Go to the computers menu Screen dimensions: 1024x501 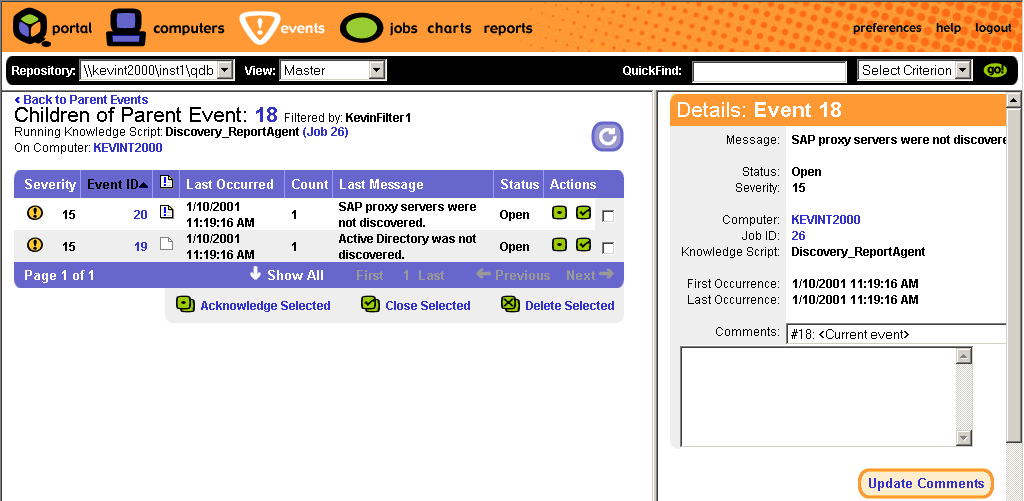[x=189, y=29]
